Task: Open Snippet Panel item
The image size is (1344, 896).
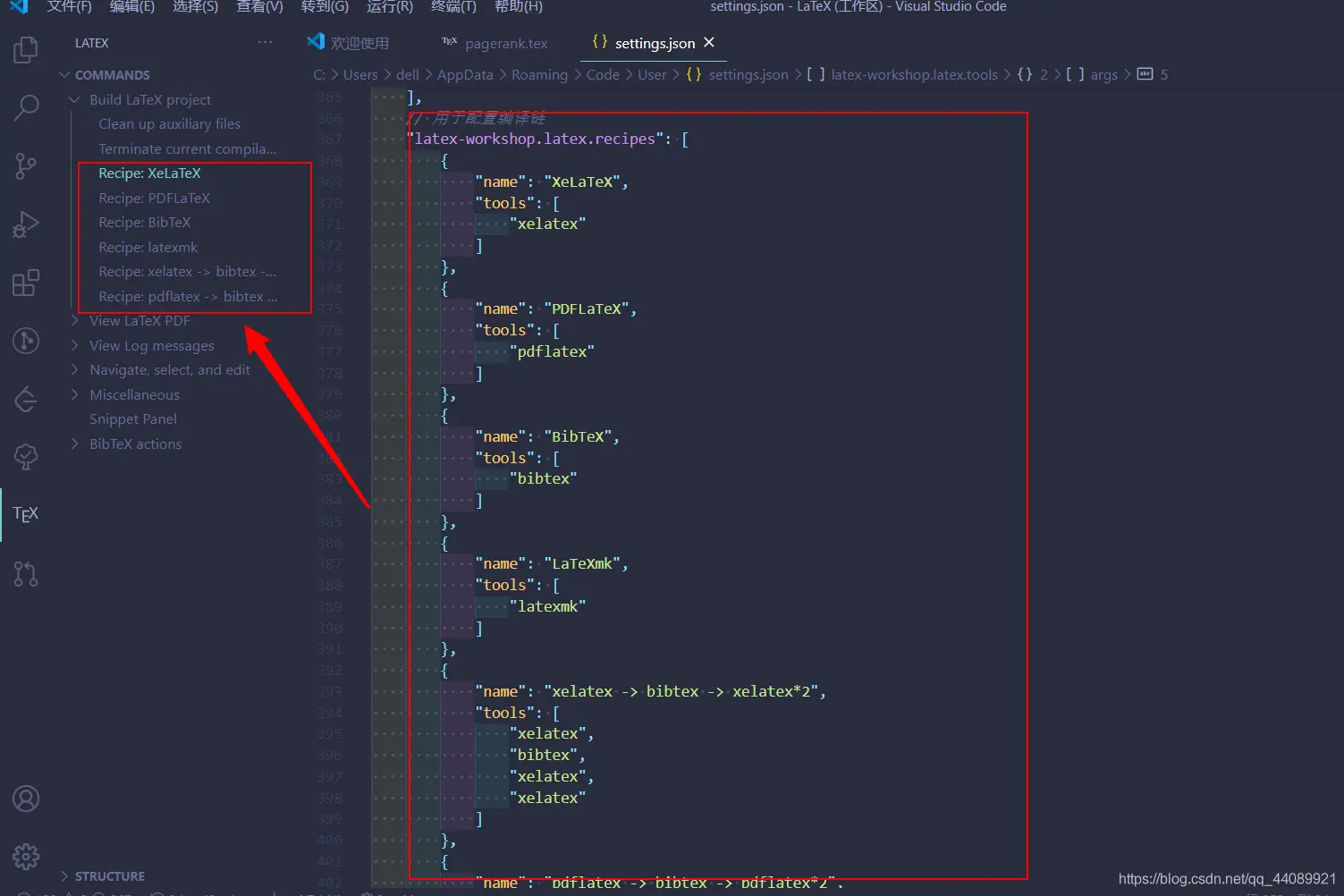Action: coord(133,419)
